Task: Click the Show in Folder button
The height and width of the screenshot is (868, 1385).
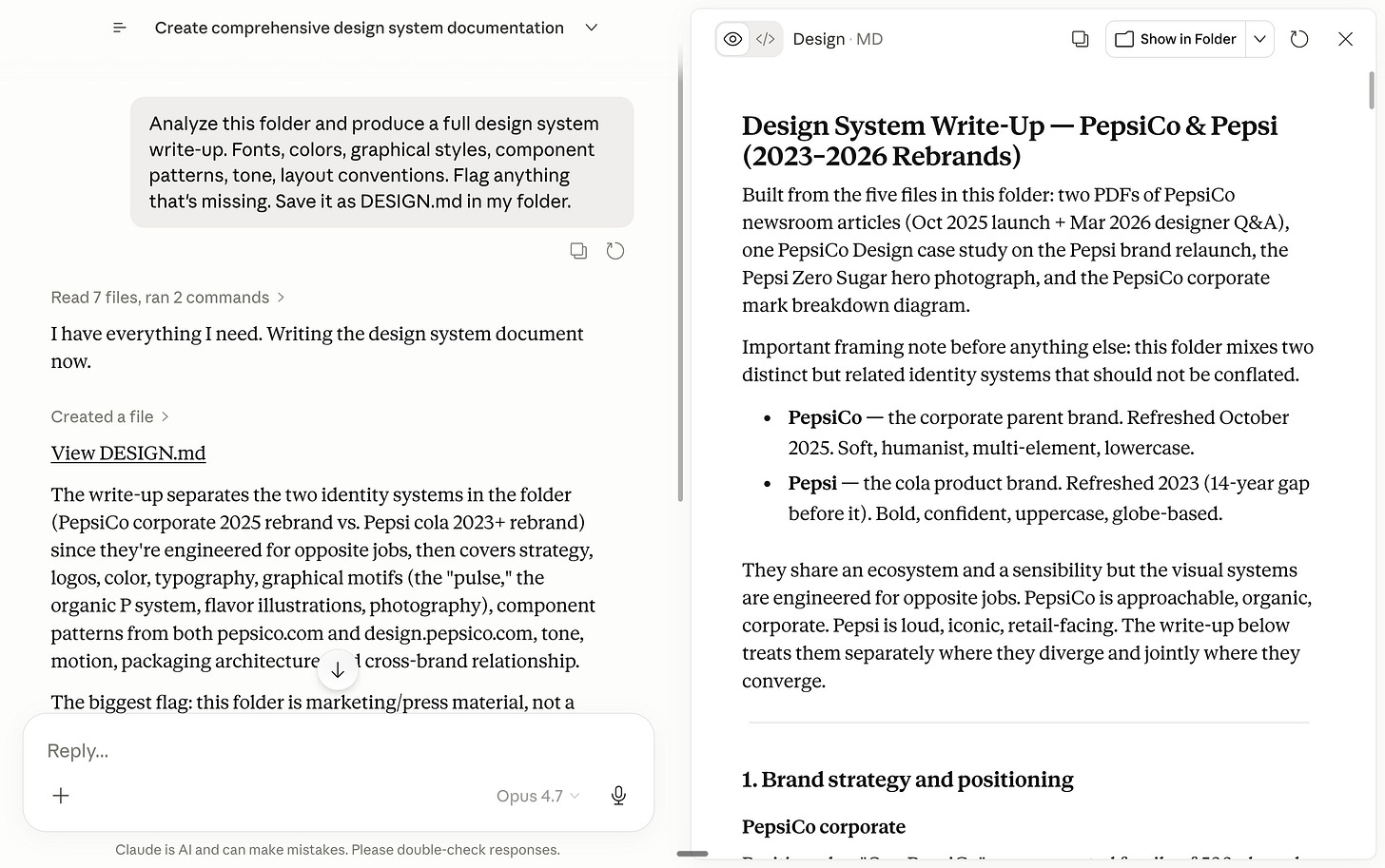Action: point(1176,39)
